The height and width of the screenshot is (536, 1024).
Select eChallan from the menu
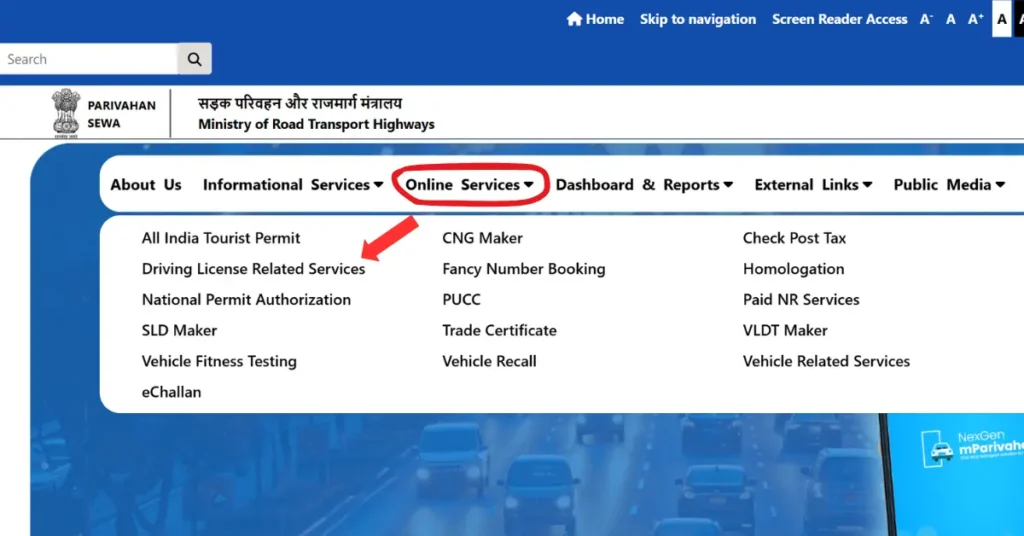(x=171, y=392)
